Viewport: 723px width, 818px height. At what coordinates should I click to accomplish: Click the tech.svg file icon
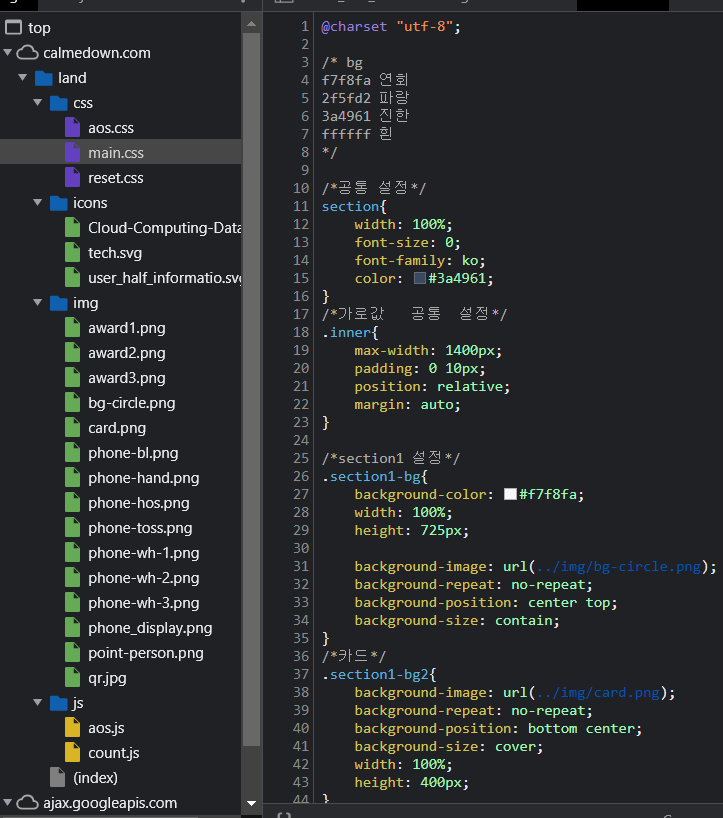pos(73,253)
